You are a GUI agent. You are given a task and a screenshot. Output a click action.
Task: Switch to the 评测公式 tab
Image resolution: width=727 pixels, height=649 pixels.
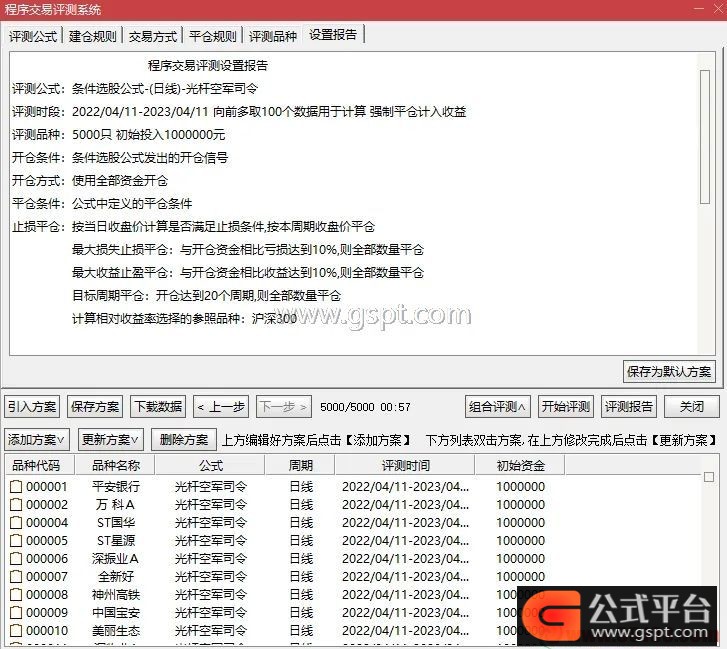click(x=33, y=36)
